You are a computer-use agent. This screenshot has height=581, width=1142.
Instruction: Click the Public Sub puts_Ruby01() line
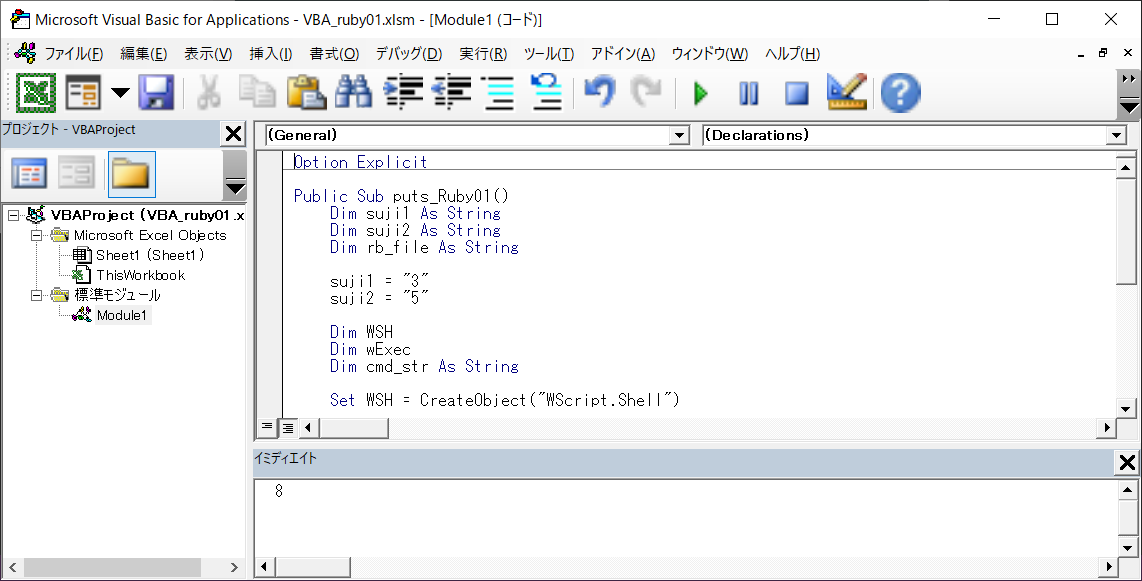tap(401, 196)
